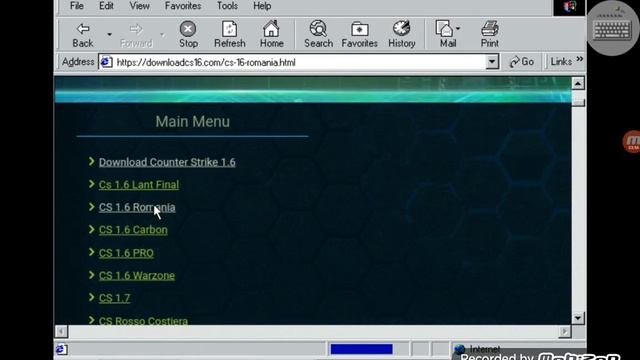Screen dimensions: 640x360
Task: Open the Back history dropdown arrow
Action: click(x=109, y=35)
